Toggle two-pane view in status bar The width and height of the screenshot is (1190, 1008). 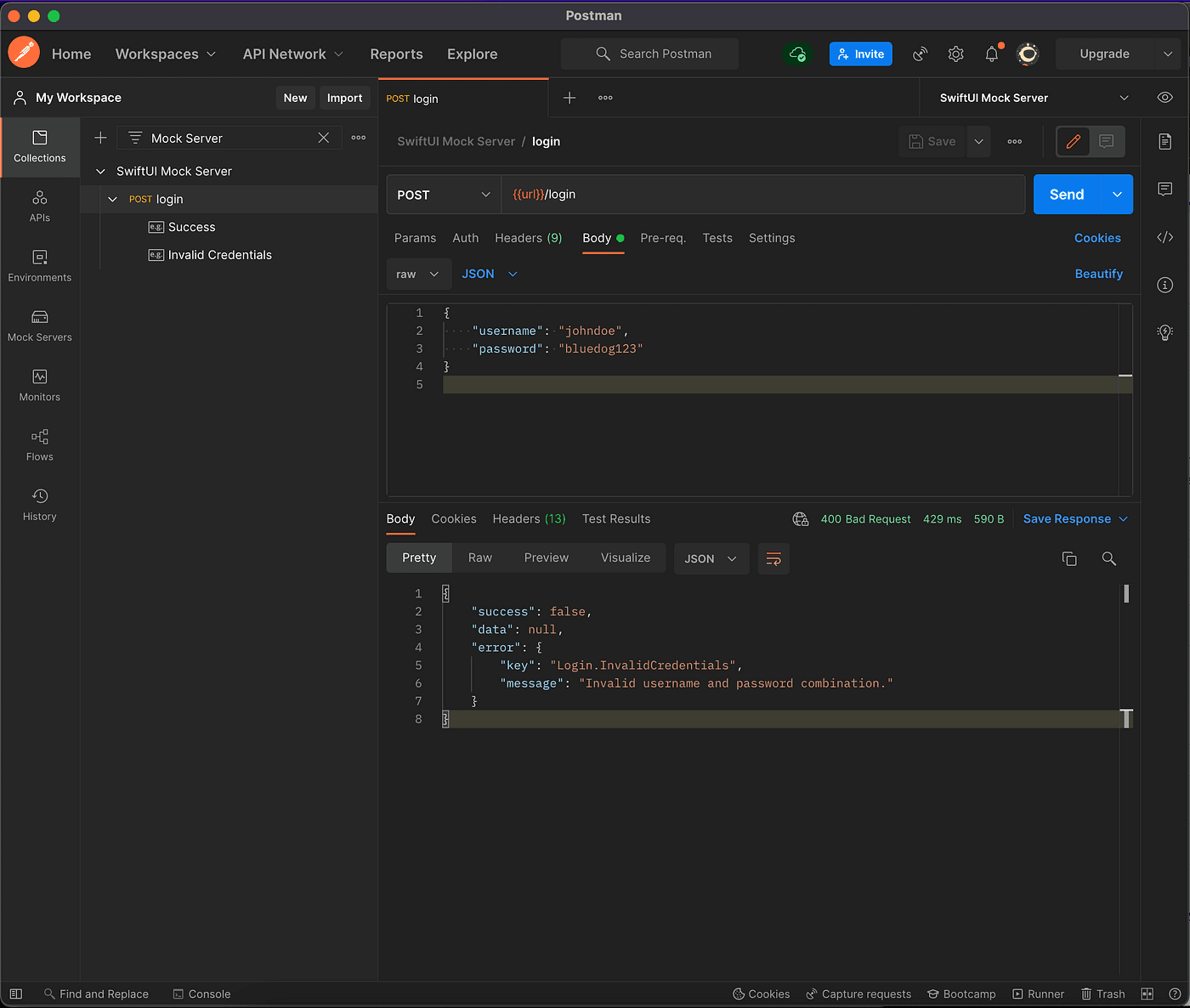coord(1147,994)
